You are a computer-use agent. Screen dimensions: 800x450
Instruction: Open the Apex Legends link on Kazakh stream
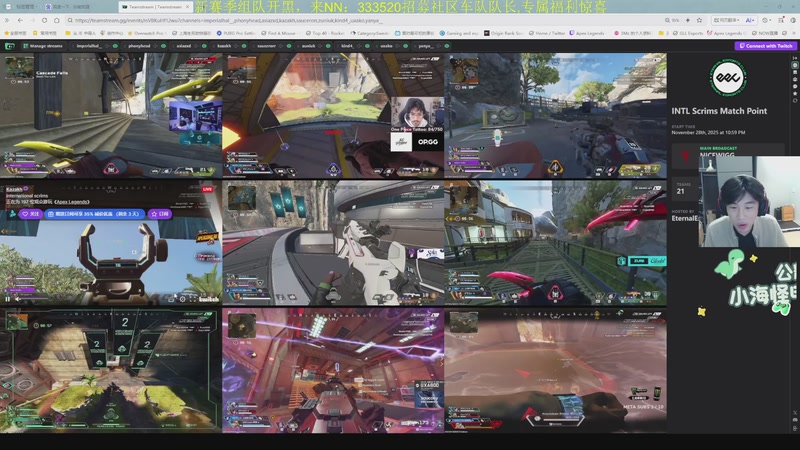72,202
